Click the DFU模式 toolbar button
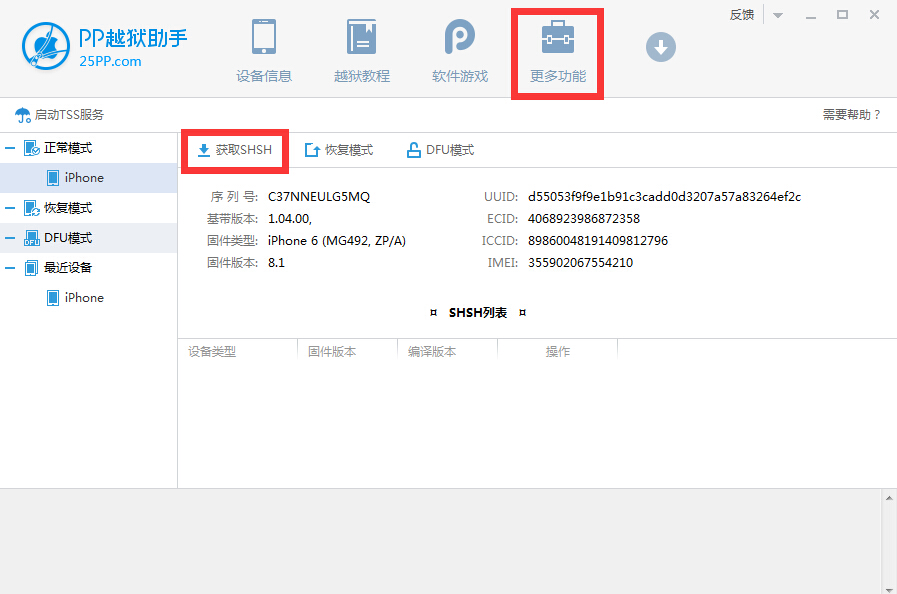Image resolution: width=897 pixels, height=594 pixels. click(x=440, y=151)
